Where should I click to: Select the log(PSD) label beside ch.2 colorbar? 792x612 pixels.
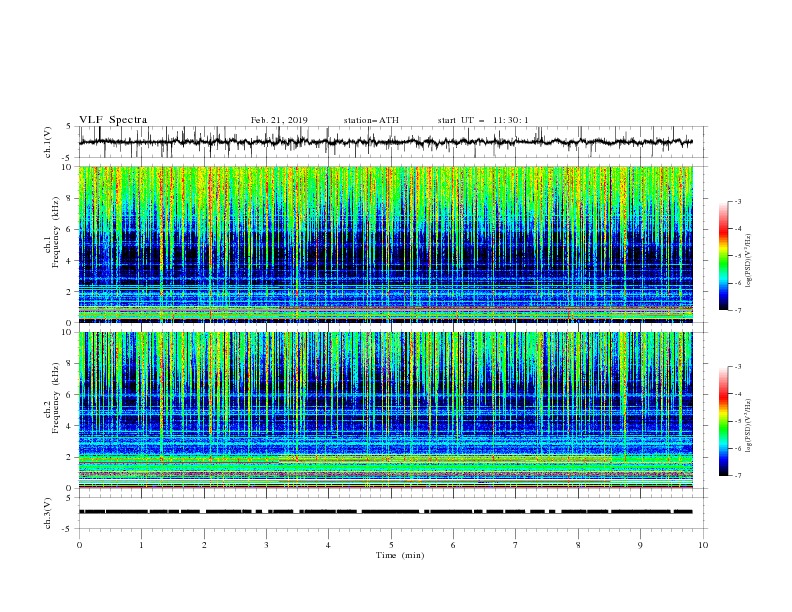(x=749, y=425)
